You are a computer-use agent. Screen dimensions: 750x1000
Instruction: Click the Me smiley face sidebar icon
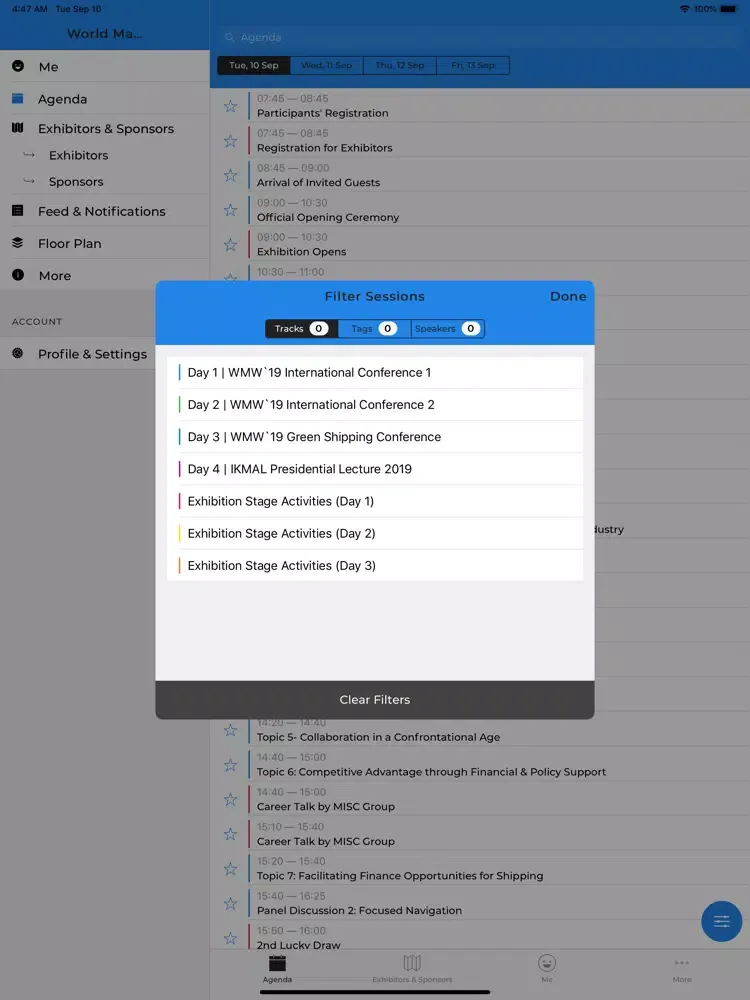(18, 66)
